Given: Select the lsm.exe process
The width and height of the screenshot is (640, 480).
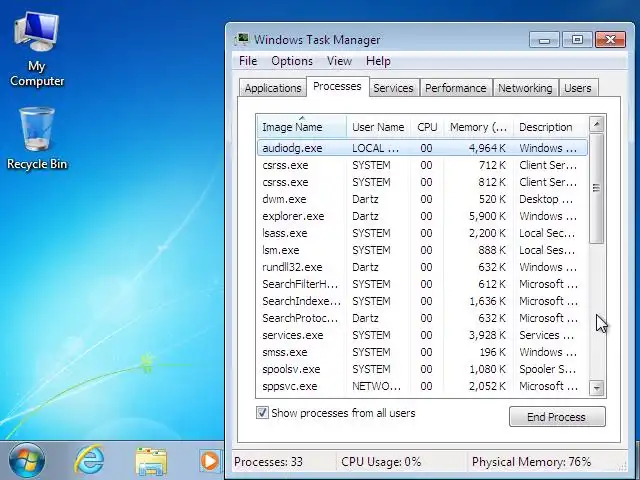Looking at the screenshot, I should (x=422, y=250).
